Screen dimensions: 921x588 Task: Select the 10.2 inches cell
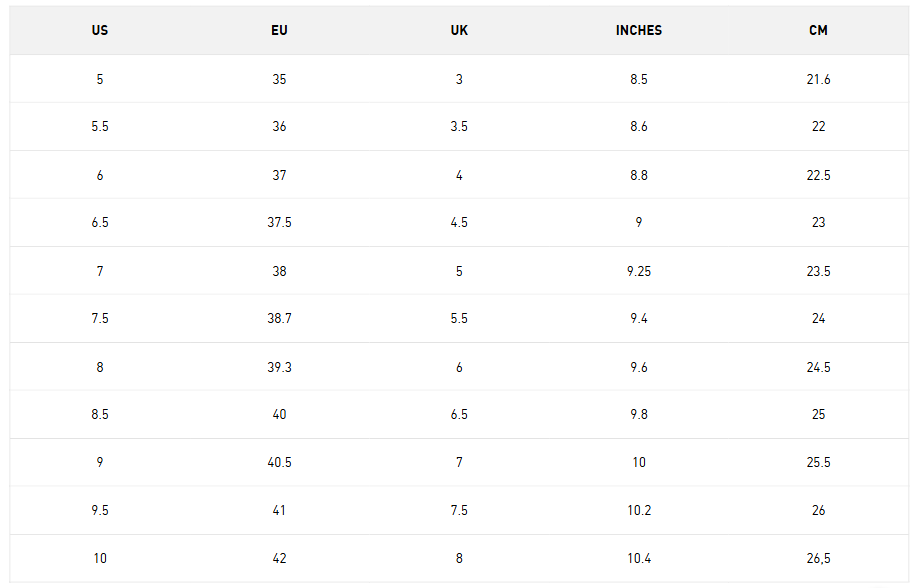(x=639, y=511)
